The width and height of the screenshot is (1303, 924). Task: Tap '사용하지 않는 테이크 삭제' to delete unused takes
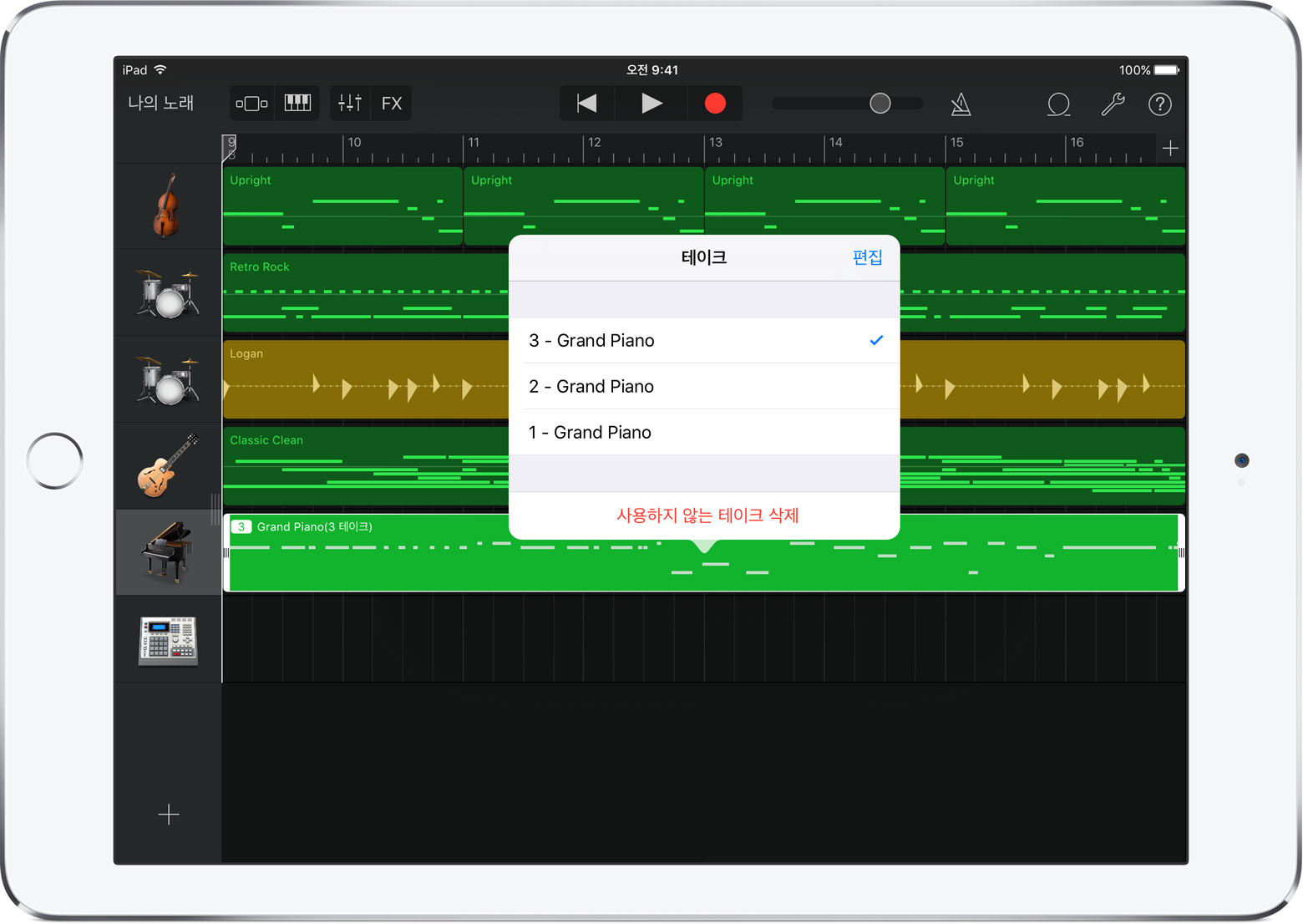[x=706, y=515]
